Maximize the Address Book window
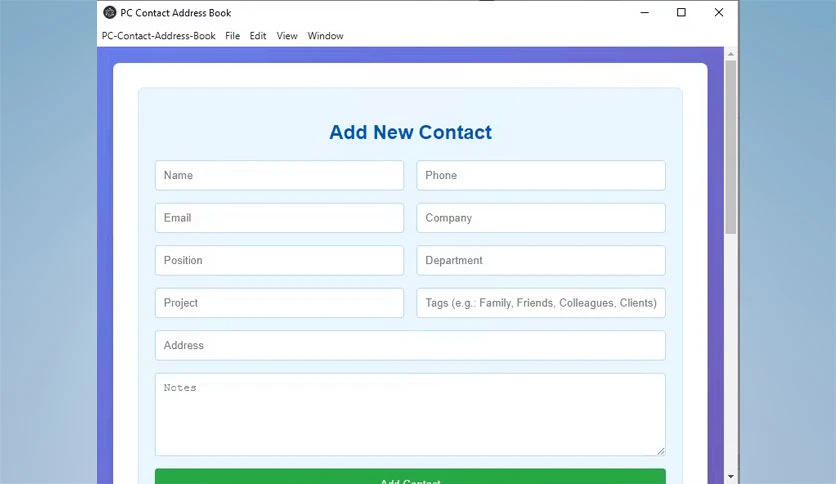This screenshot has height=484, width=836. (x=681, y=12)
